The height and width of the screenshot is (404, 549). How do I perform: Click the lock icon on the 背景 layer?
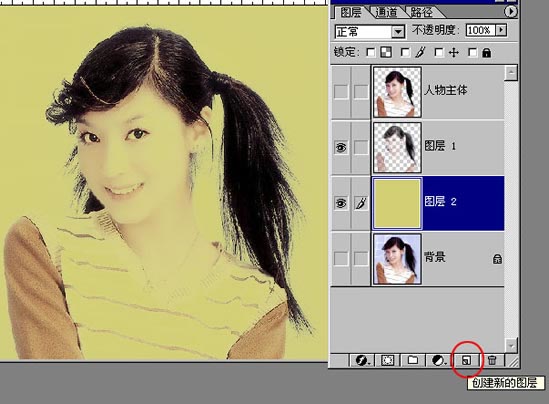coord(497,259)
